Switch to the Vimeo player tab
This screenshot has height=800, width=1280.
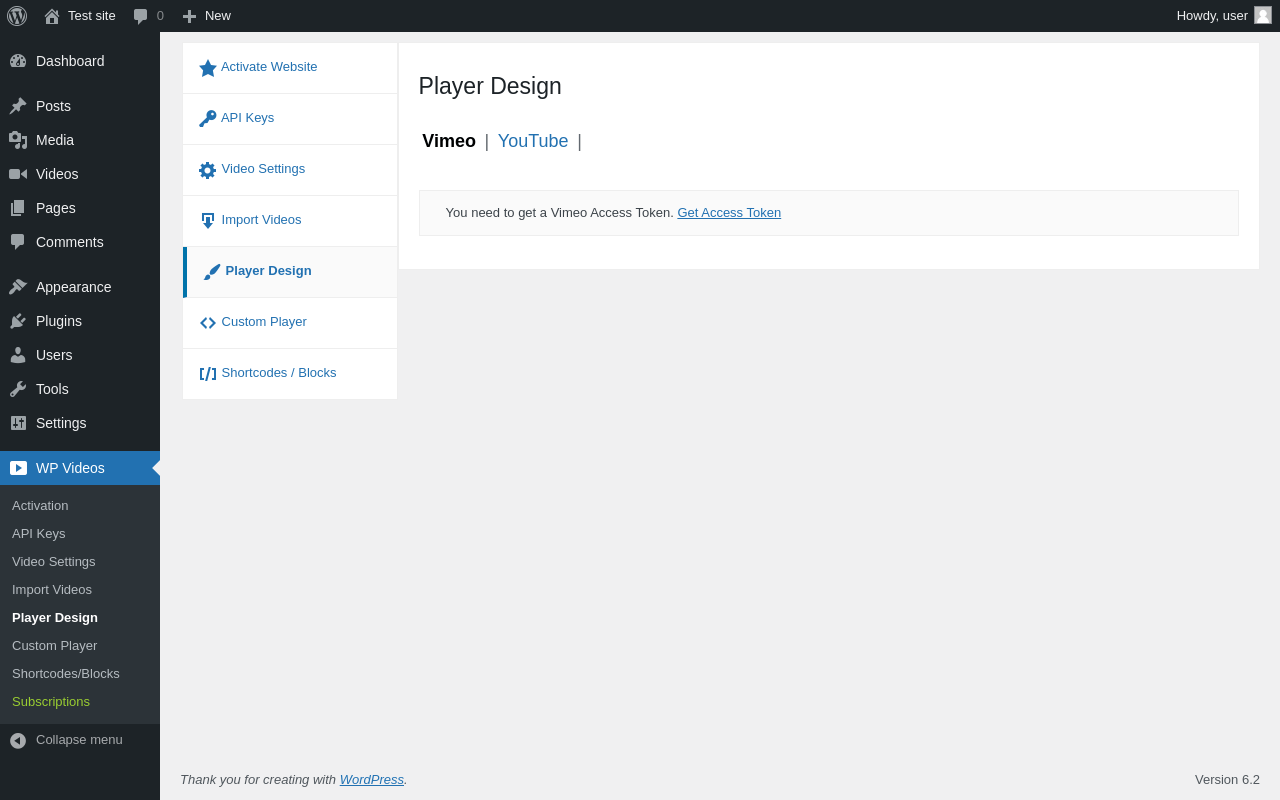449,141
